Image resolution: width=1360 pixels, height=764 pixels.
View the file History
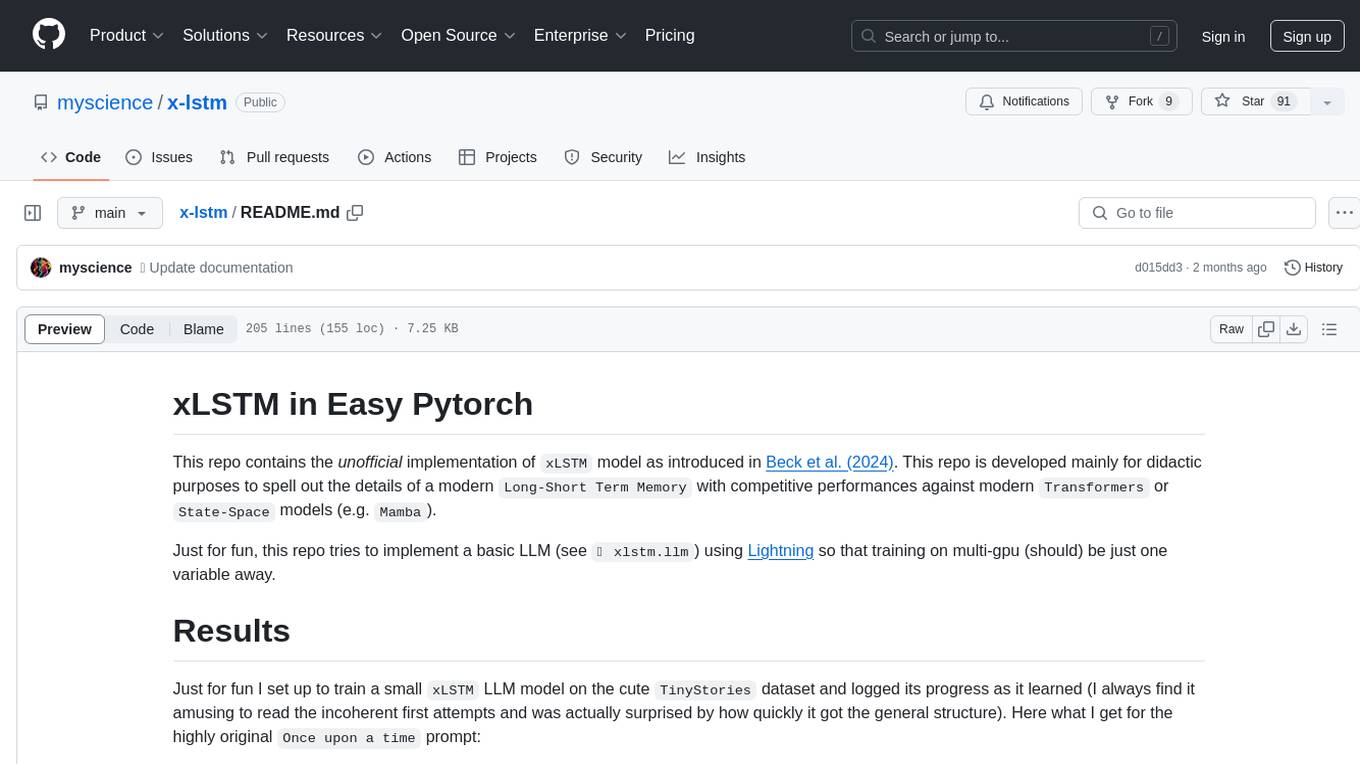[1313, 268]
